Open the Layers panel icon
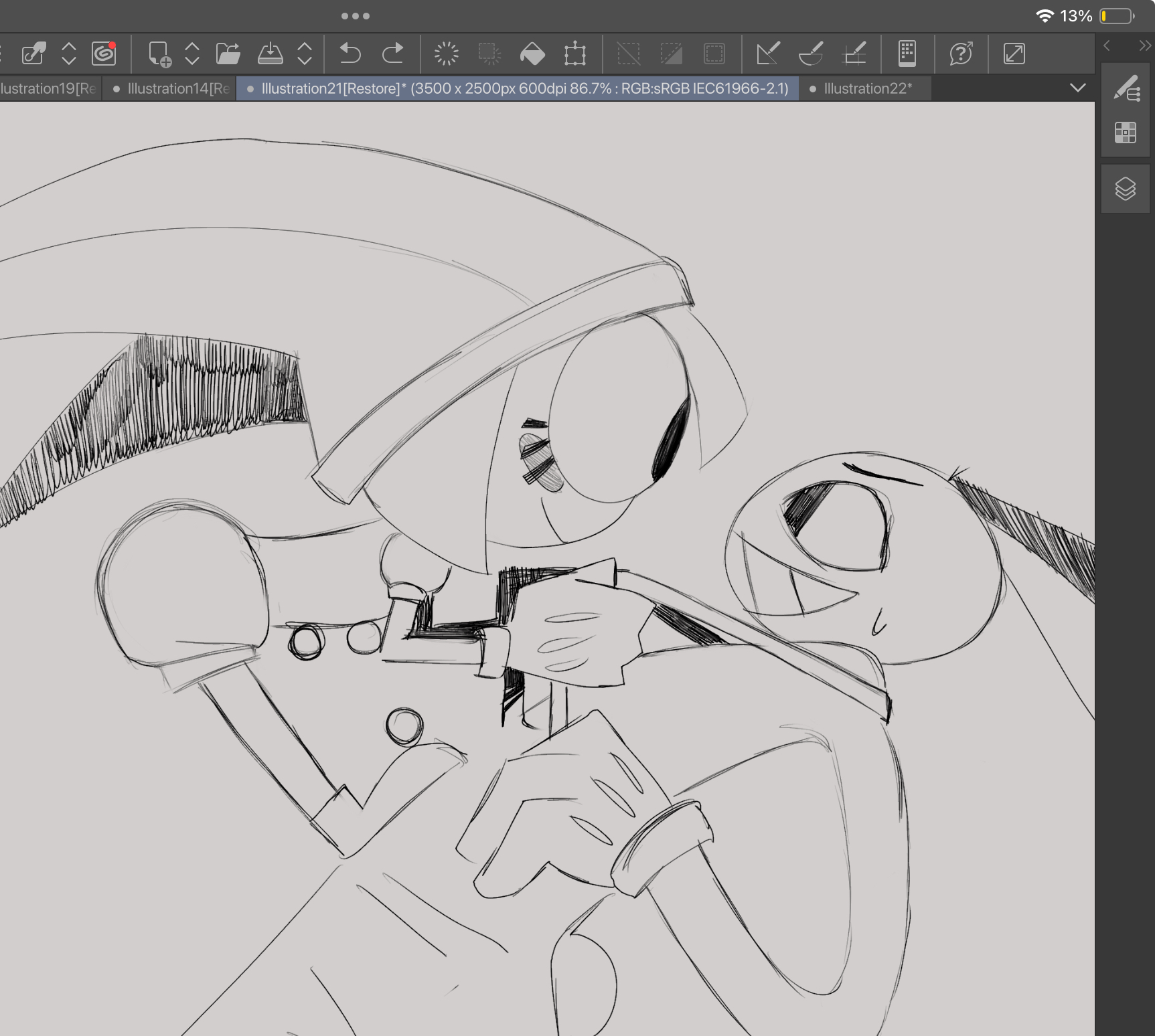The height and width of the screenshot is (1036, 1155). [1126, 189]
